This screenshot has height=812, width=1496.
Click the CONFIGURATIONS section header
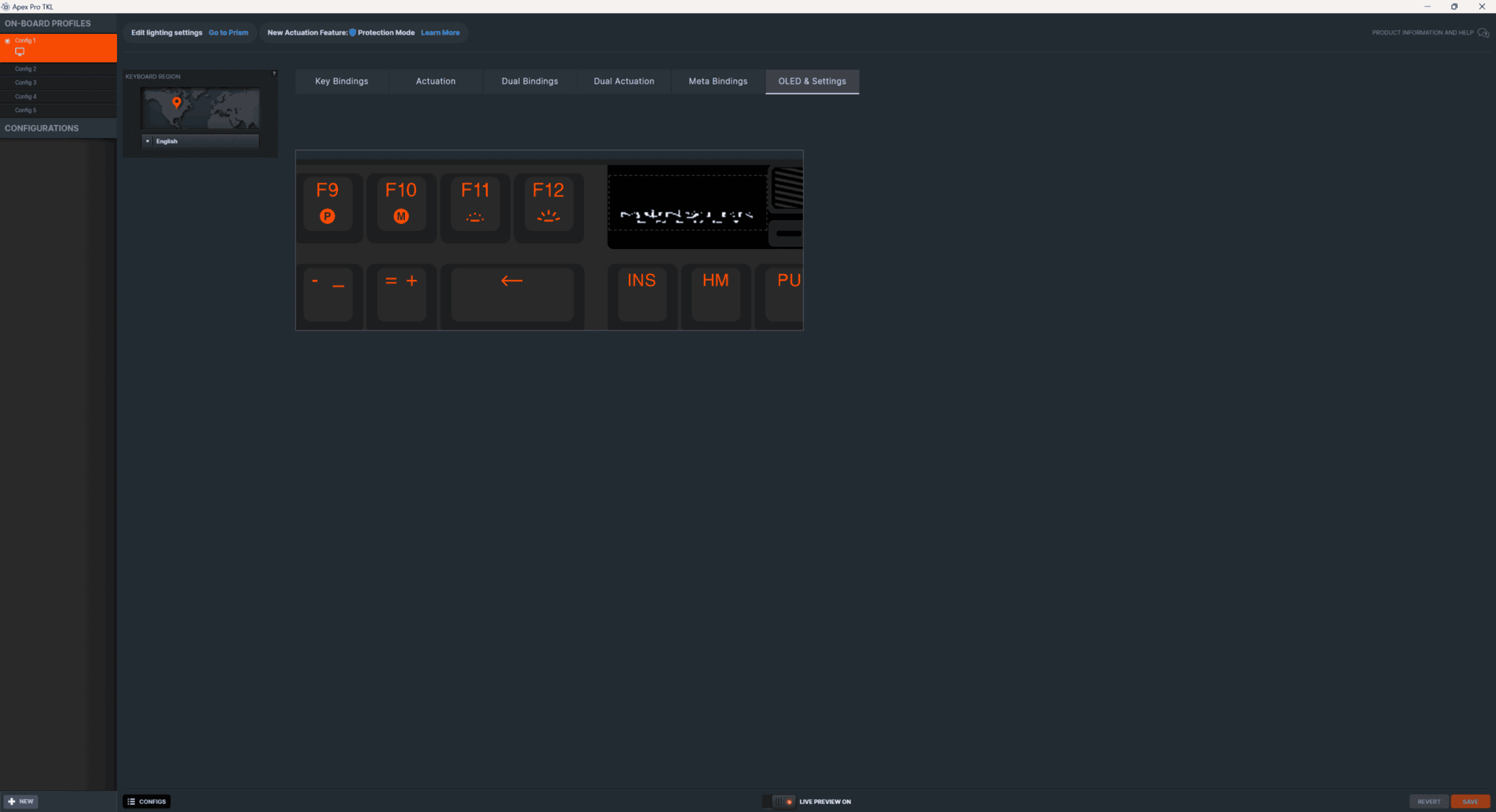[x=42, y=128]
